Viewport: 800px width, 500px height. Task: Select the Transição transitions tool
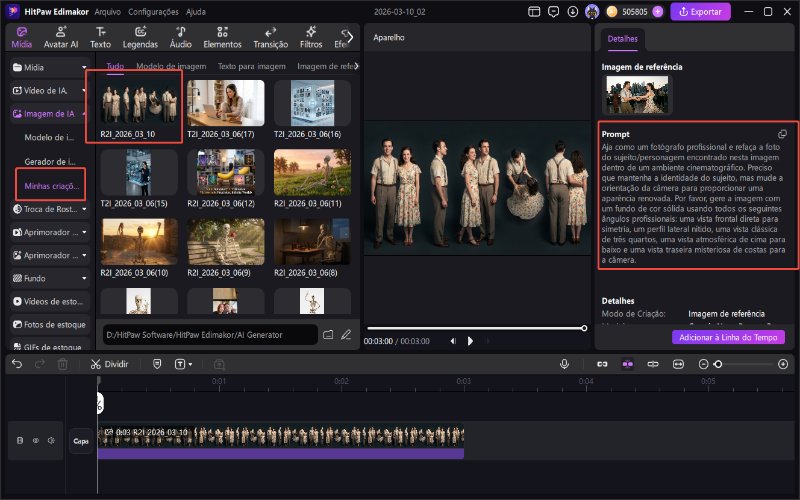pos(270,38)
